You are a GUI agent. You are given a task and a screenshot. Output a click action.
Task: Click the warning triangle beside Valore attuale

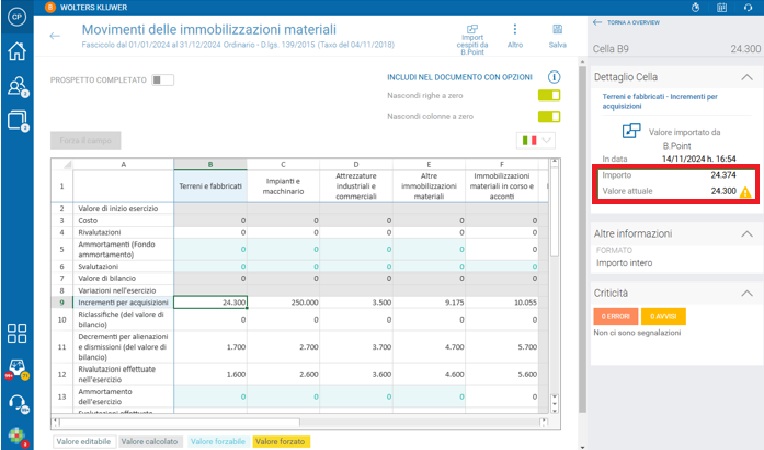[x=745, y=192]
